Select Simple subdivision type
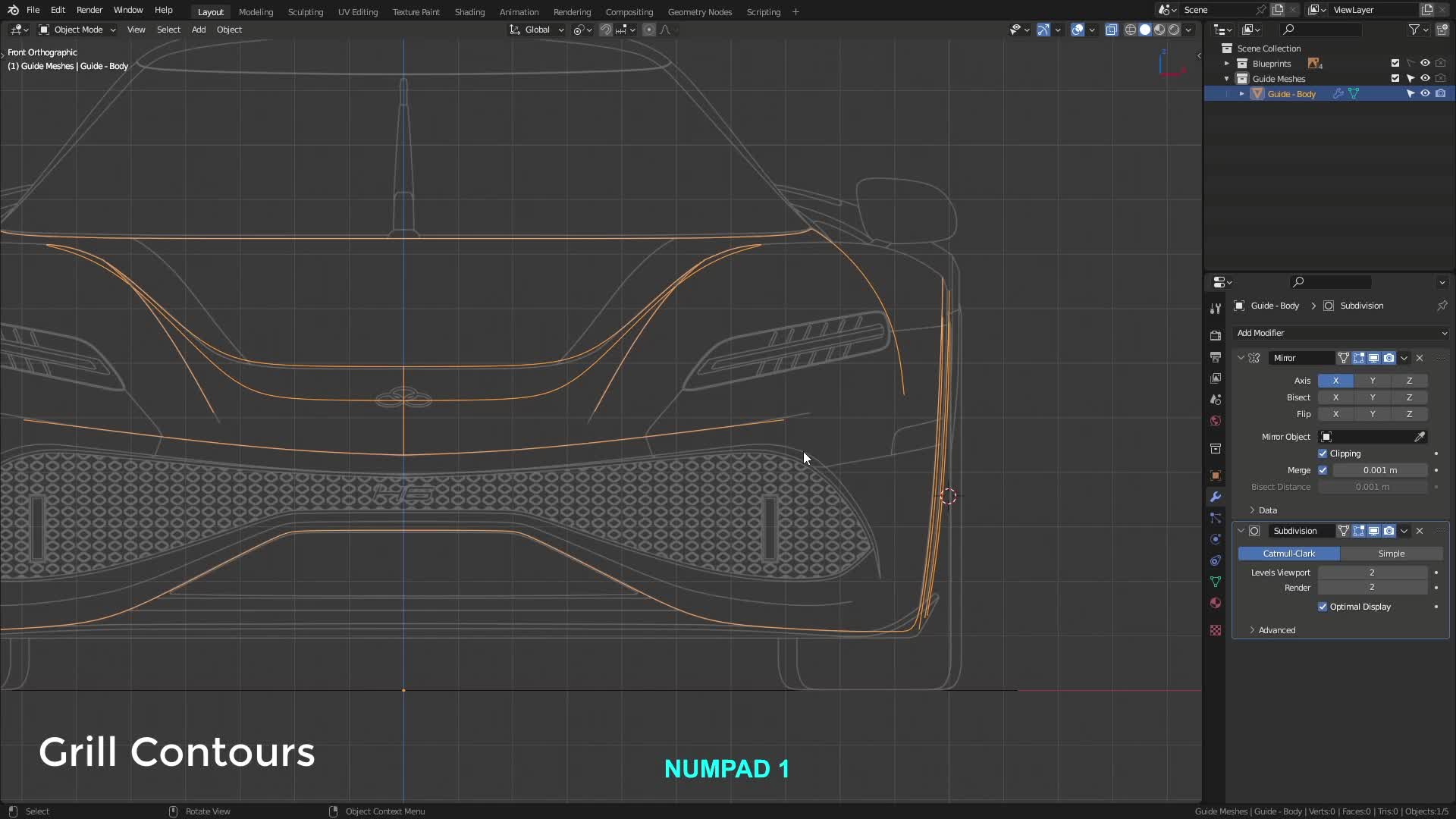The height and width of the screenshot is (819, 1456). 1391,554
